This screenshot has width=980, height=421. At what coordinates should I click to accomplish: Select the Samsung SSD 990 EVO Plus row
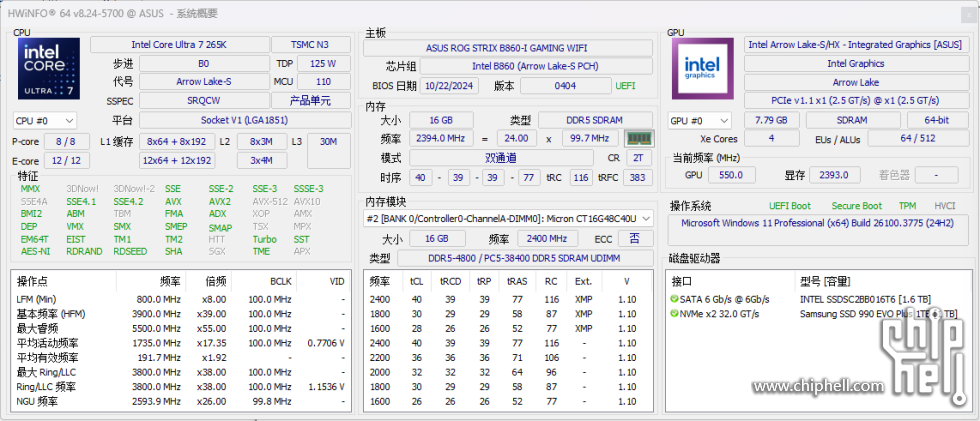click(818, 314)
